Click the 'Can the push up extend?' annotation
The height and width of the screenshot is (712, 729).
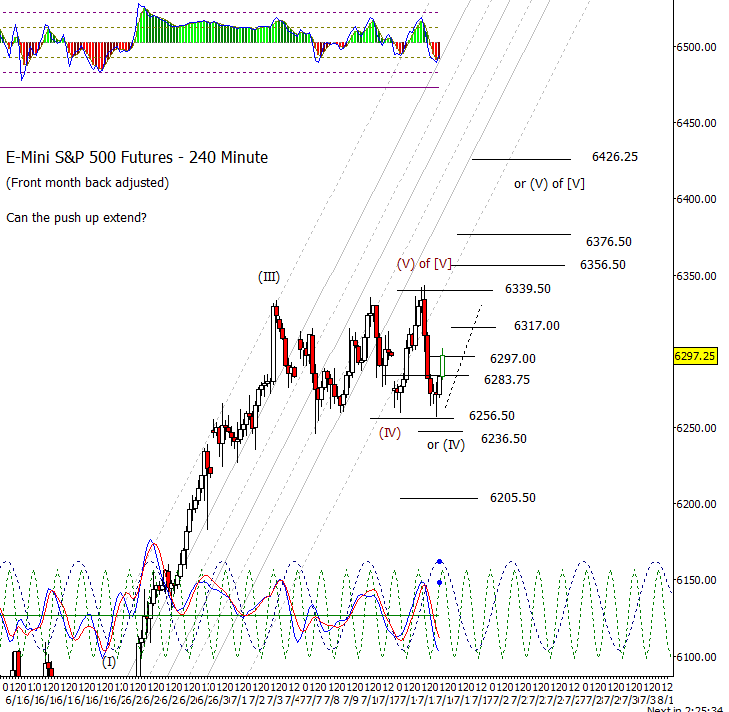(76, 218)
